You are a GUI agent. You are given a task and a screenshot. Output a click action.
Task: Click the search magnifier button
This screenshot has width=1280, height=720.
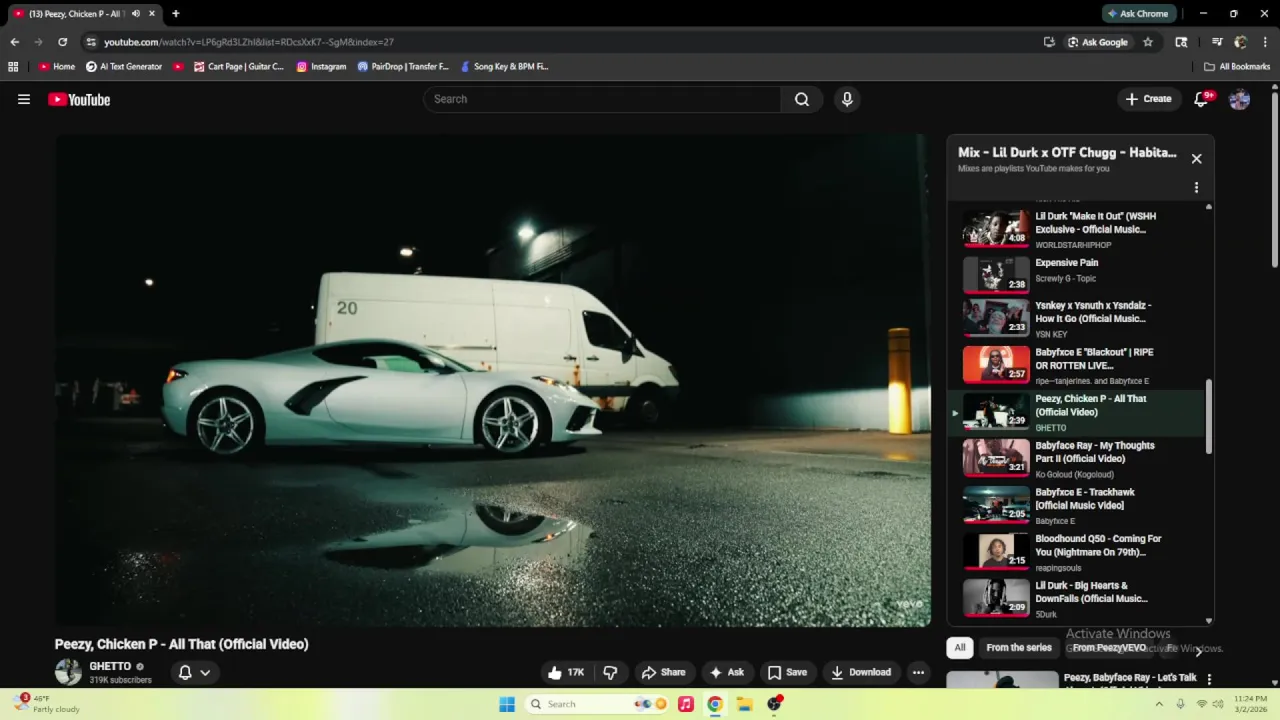802,99
